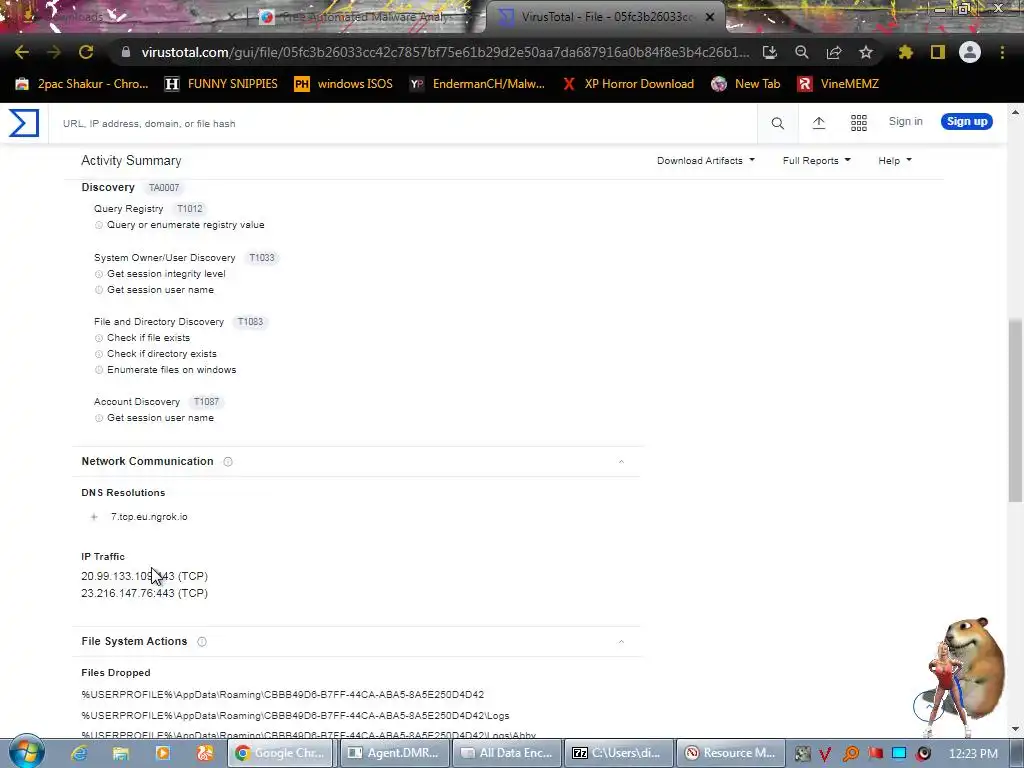Open the 2pac Shakur bookmark
The width and height of the screenshot is (1024, 768).
click(x=82, y=84)
